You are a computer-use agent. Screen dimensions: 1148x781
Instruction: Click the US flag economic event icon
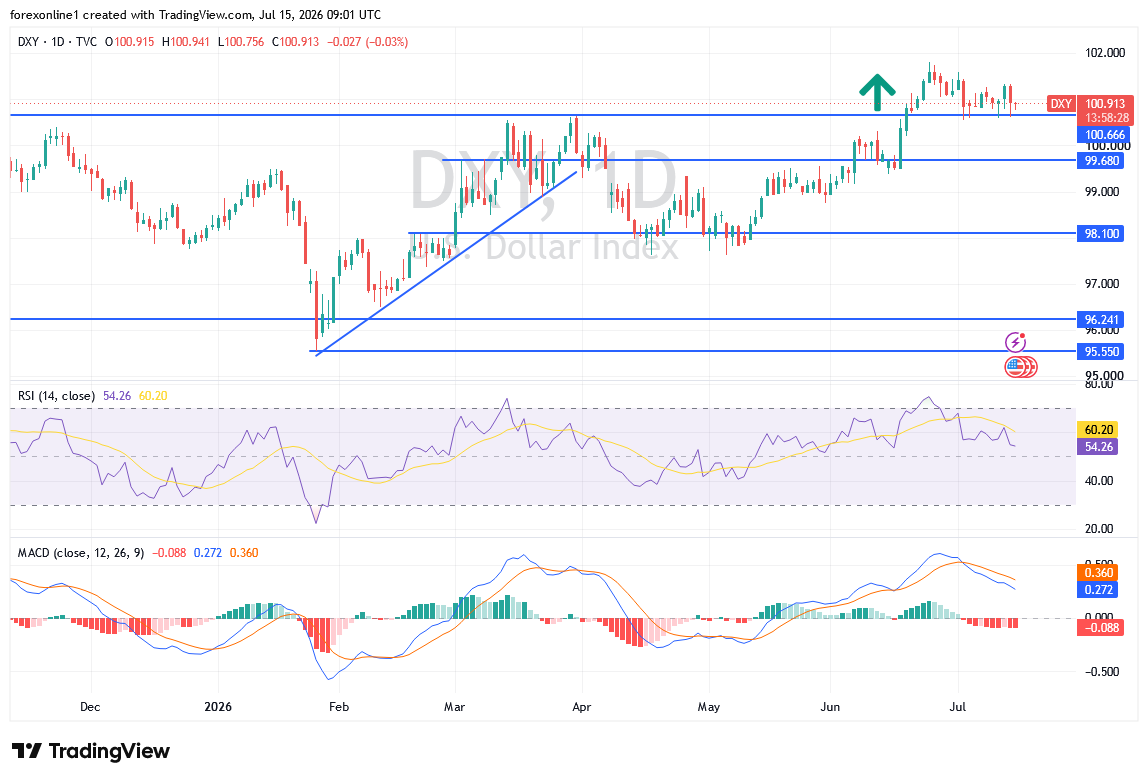[1020, 366]
